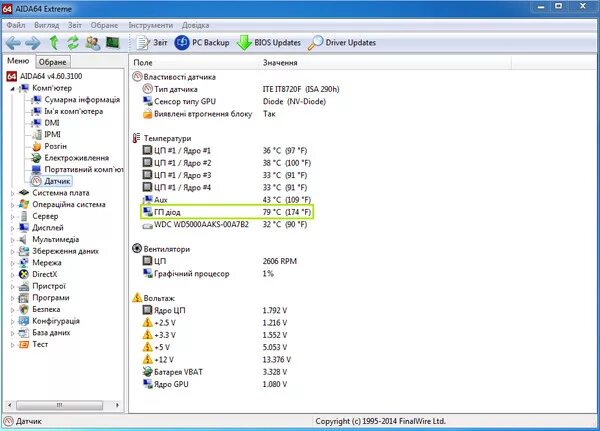Expand Сервер node

[x=12, y=217]
